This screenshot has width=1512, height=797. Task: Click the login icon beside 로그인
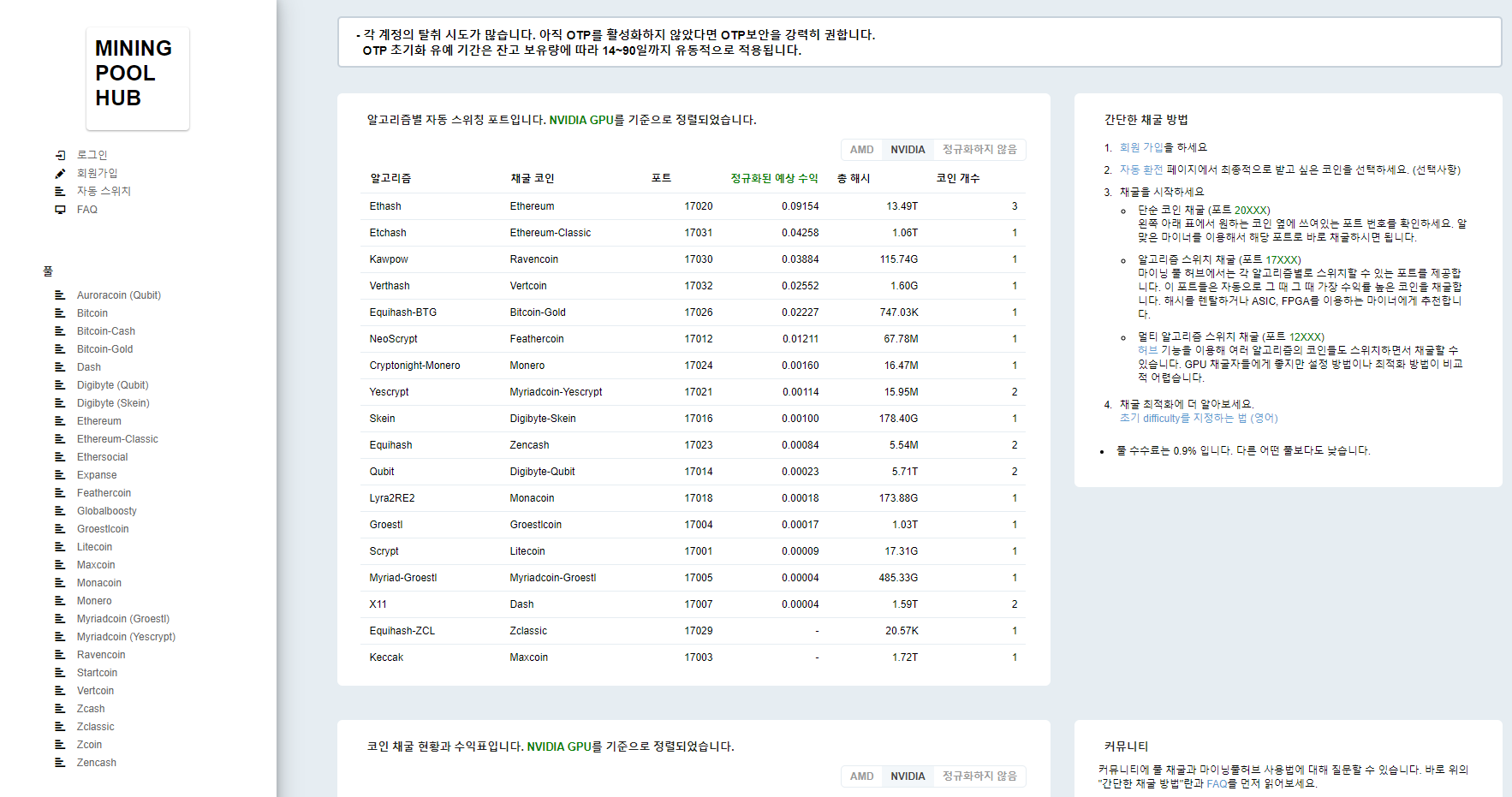60,155
